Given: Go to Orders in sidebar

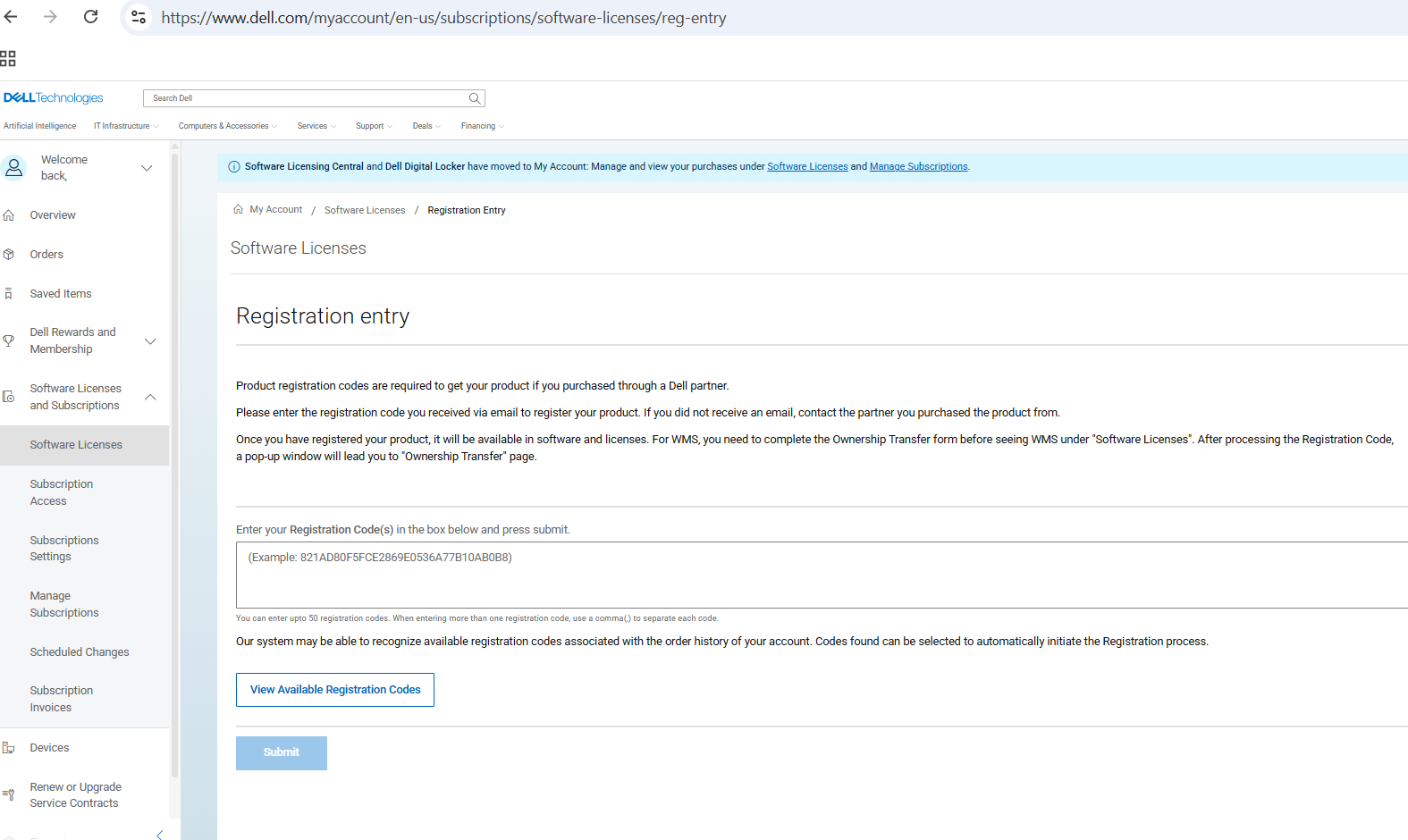Looking at the screenshot, I should (46, 255).
